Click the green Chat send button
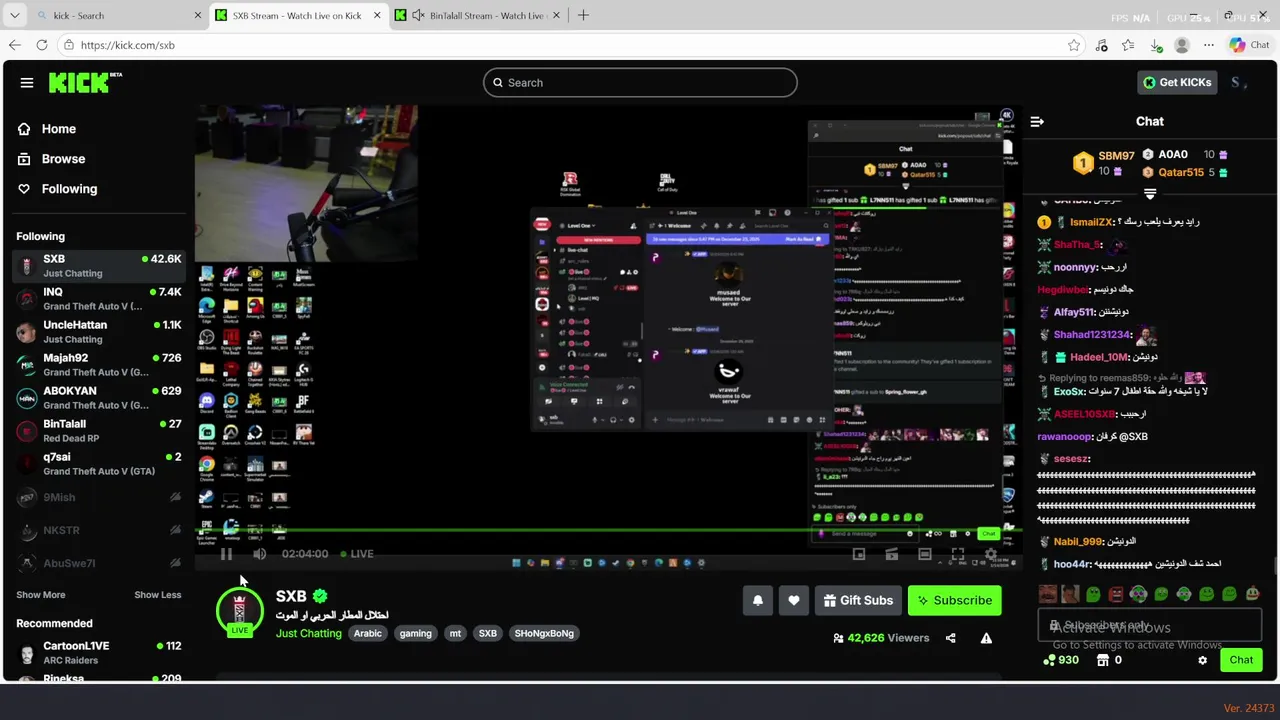This screenshot has height=720, width=1280. (x=1241, y=660)
